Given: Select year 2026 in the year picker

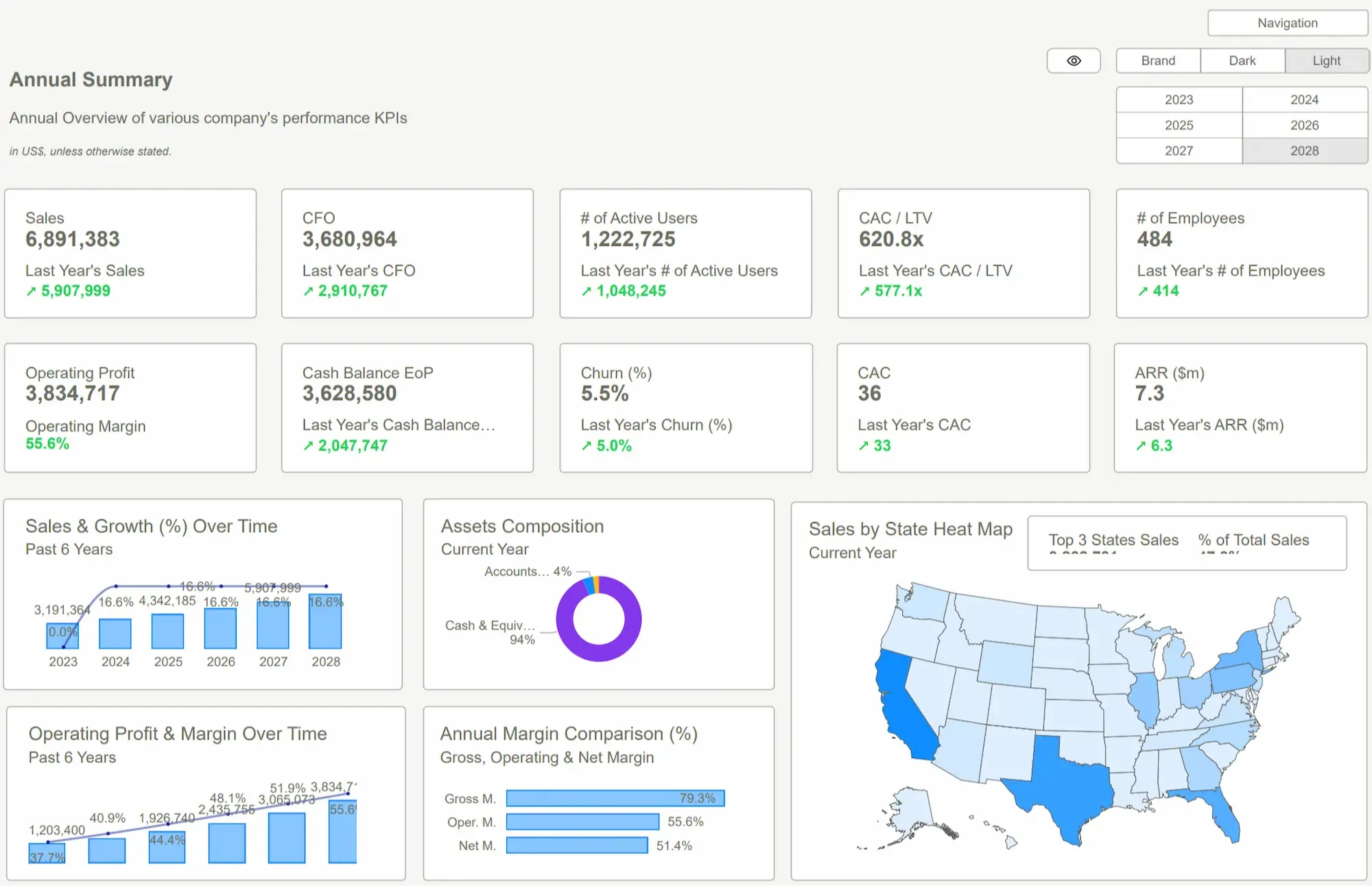Looking at the screenshot, I should (x=1304, y=125).
